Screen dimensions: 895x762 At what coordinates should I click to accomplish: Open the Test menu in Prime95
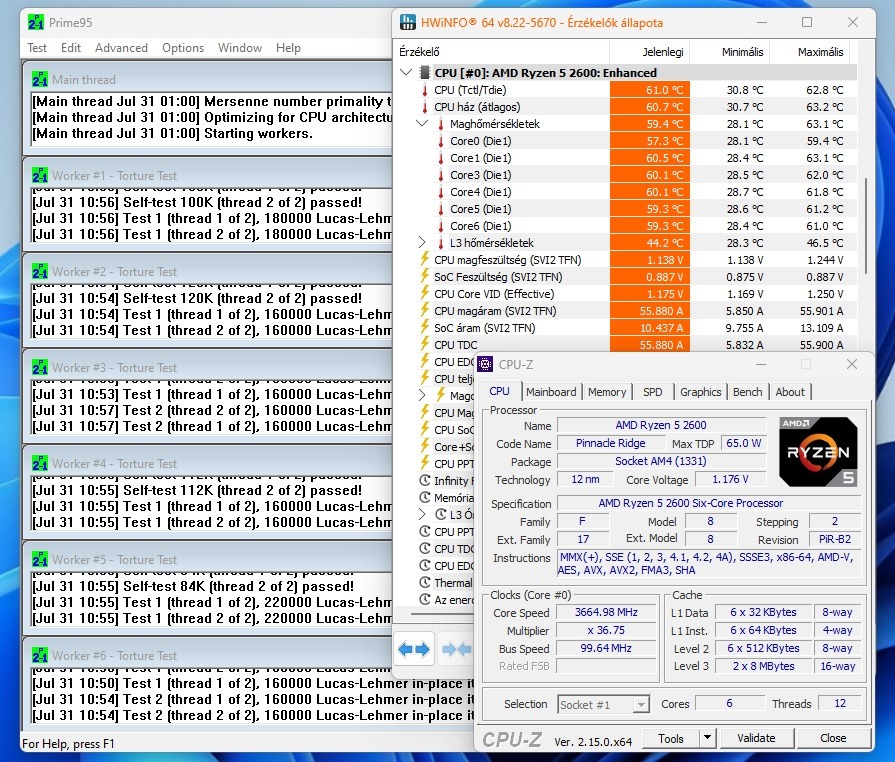[37, 48]
